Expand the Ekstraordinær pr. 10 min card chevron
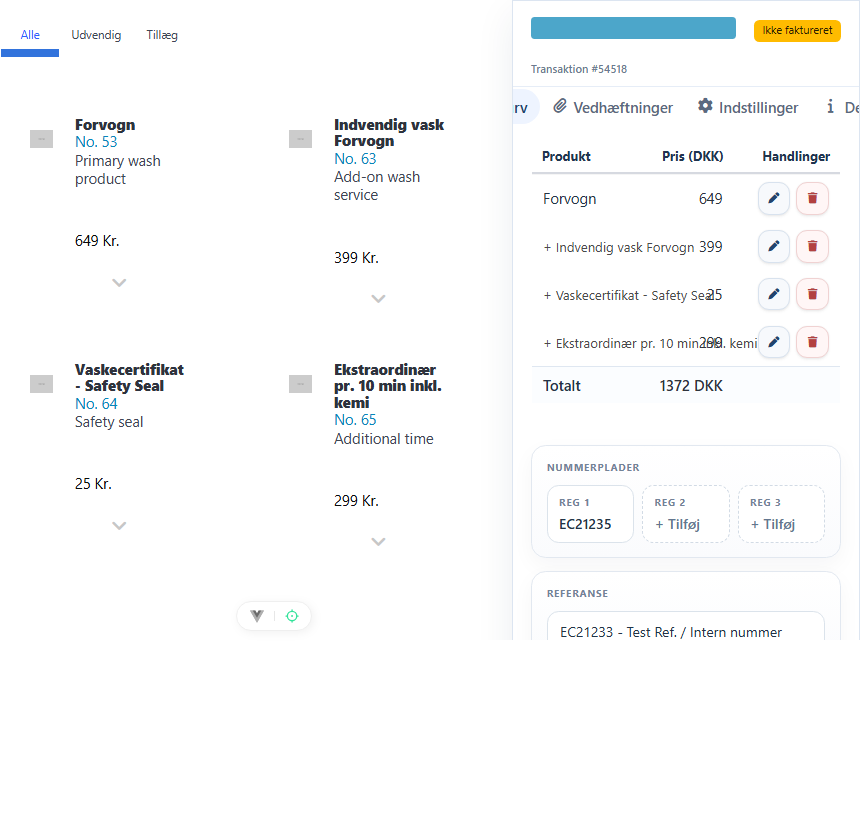Image resolution: width=860 pixels, height=840 pixels. [x=378, y=542]
